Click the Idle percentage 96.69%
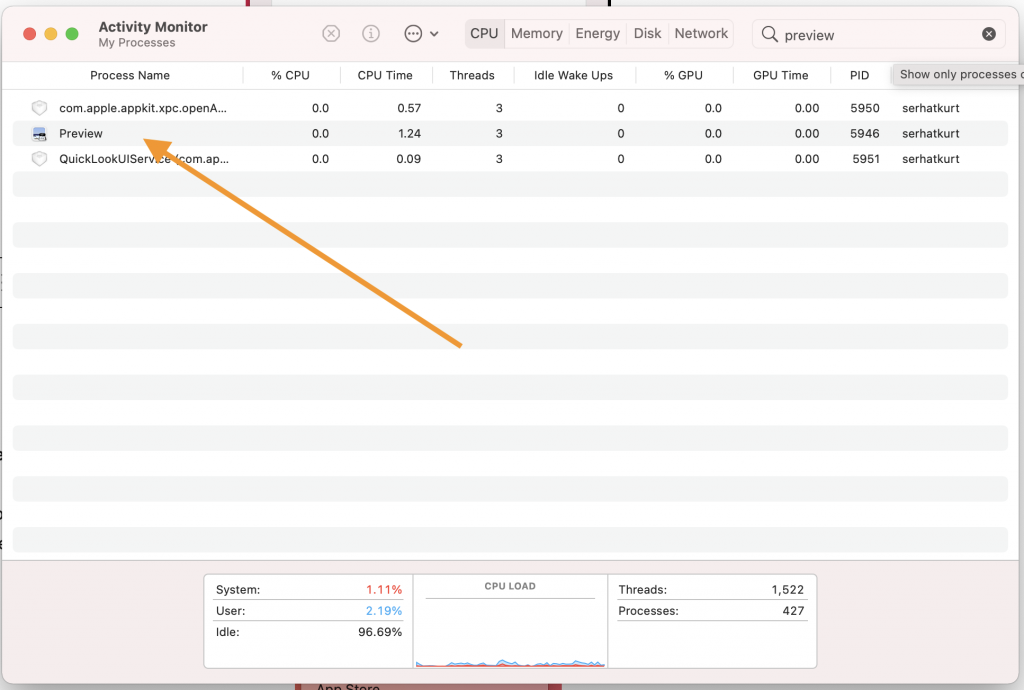 pyautogui.click(x=380, y=632)
